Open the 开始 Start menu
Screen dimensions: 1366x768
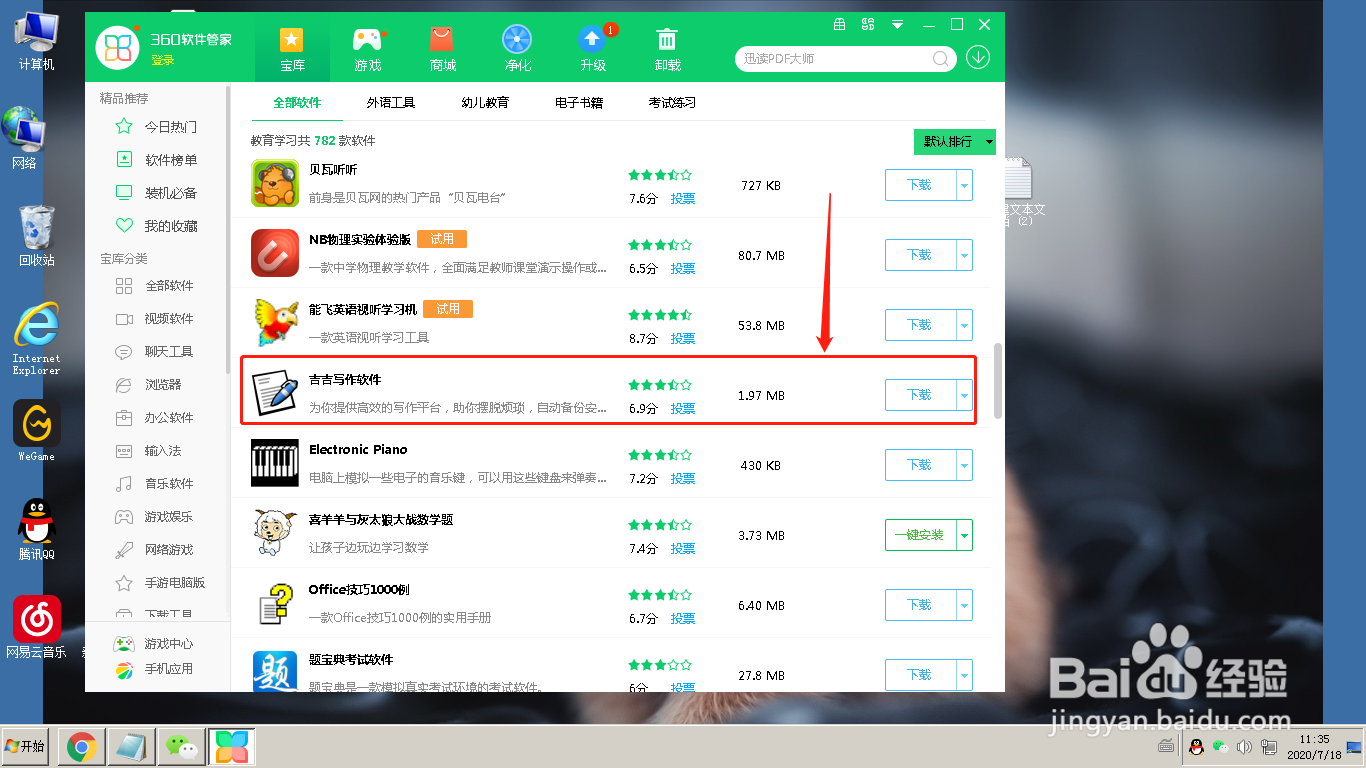(x=25, y=746)
